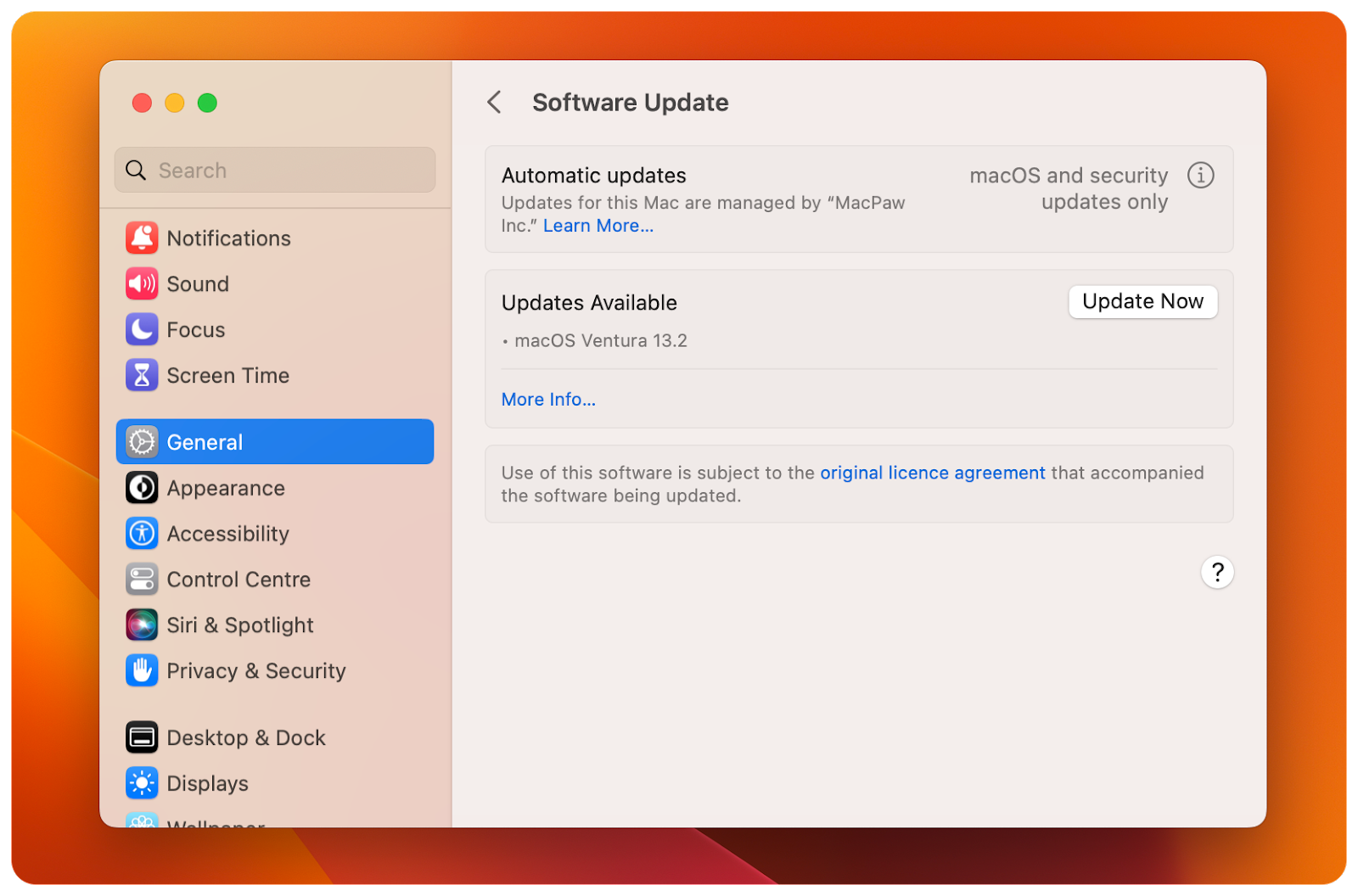
Task: Open Accessibility settings
Action: coord(142,534)
